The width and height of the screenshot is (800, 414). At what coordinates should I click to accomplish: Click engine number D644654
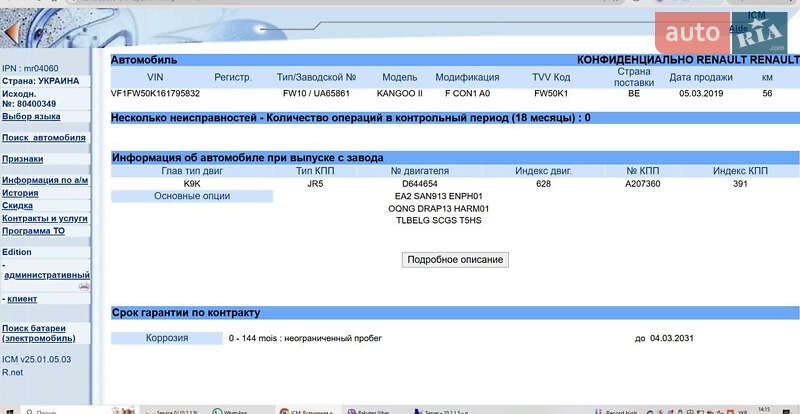pos(419,184)
